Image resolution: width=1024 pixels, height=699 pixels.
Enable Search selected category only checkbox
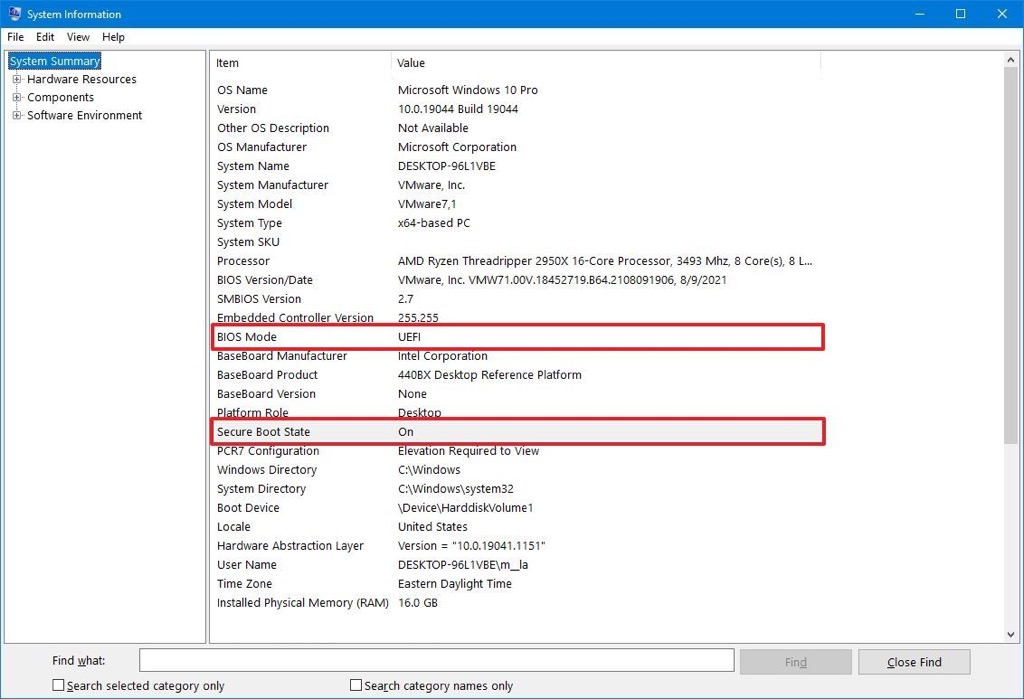coord(59,685)
